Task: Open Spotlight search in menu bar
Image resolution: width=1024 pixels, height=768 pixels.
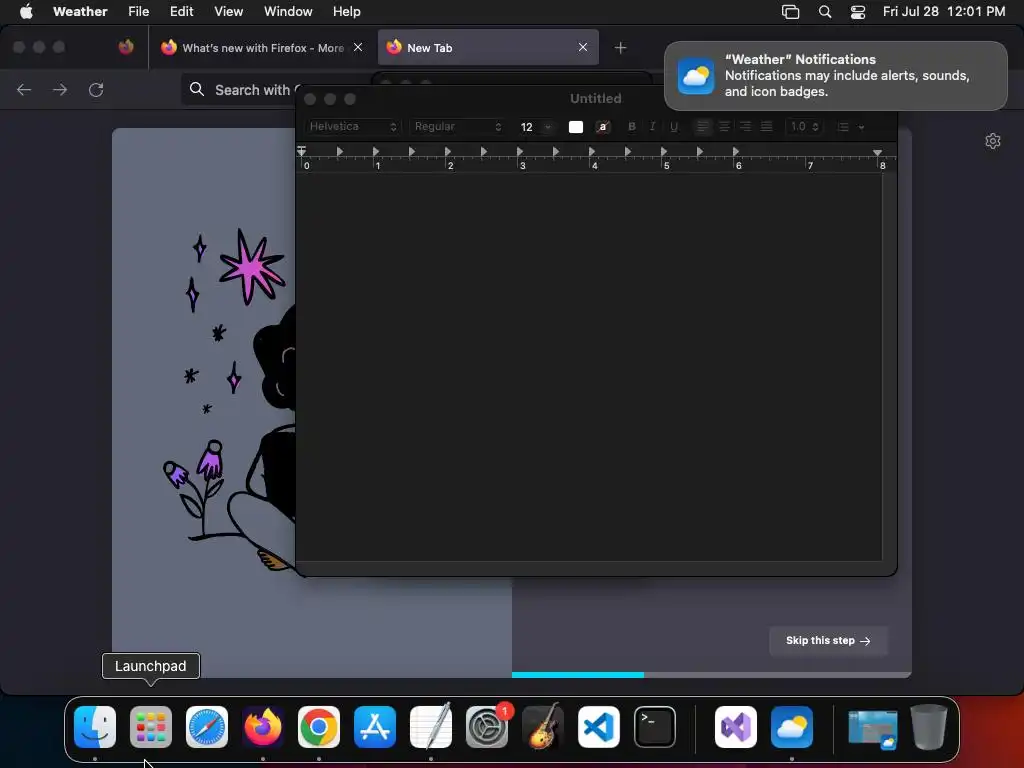Action: click(825, 12)
